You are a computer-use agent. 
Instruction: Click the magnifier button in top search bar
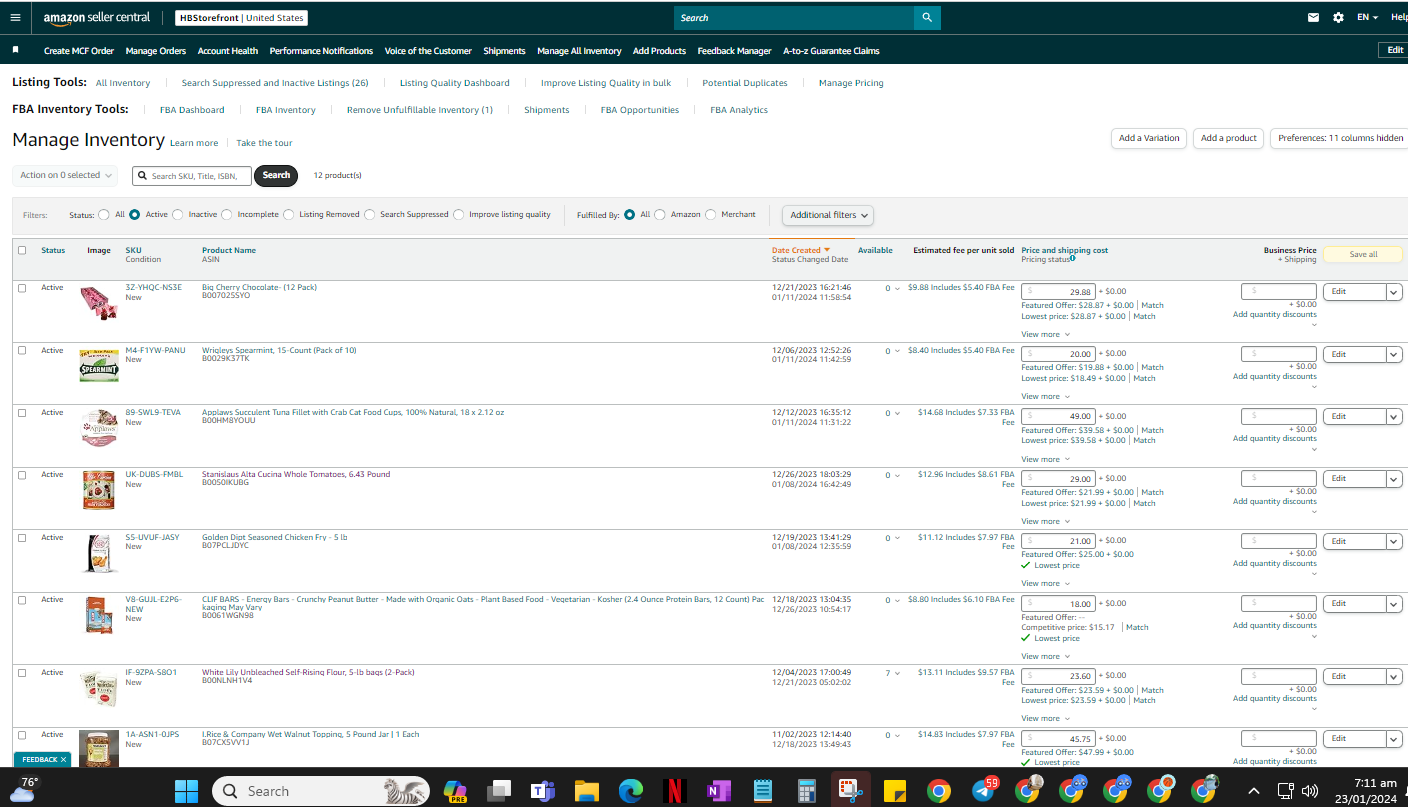point(927,18)
